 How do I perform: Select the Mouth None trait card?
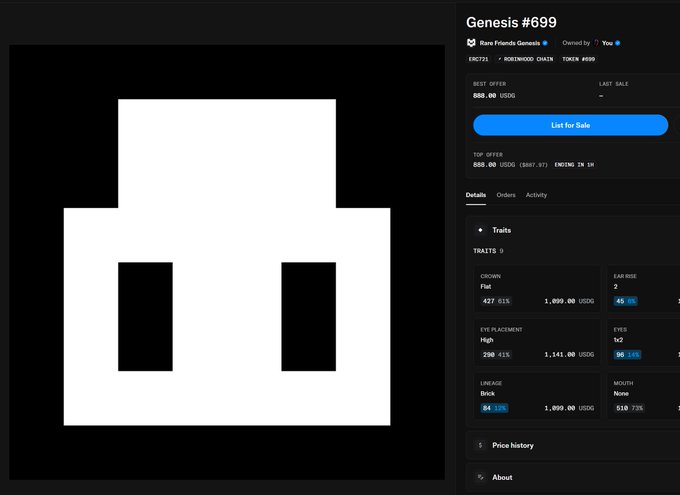[x=643, y=396]
